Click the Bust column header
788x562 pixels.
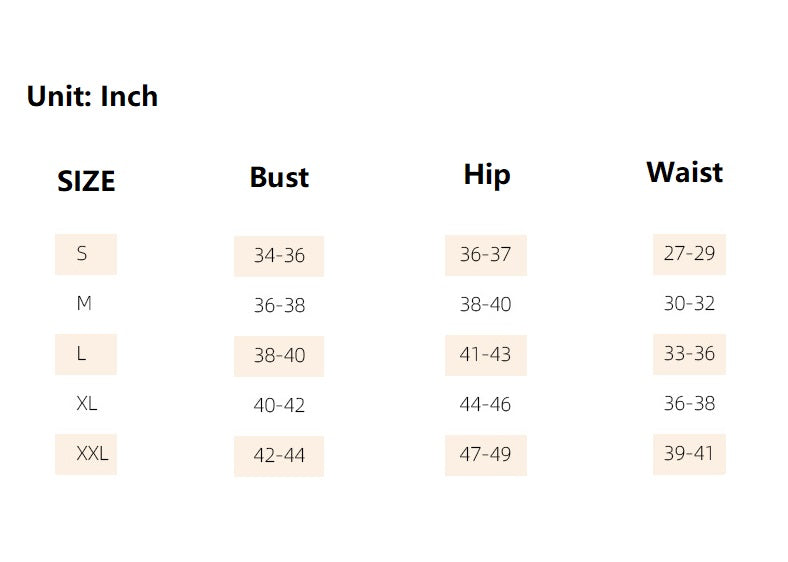pyautogui.click(x=279, y=177)
